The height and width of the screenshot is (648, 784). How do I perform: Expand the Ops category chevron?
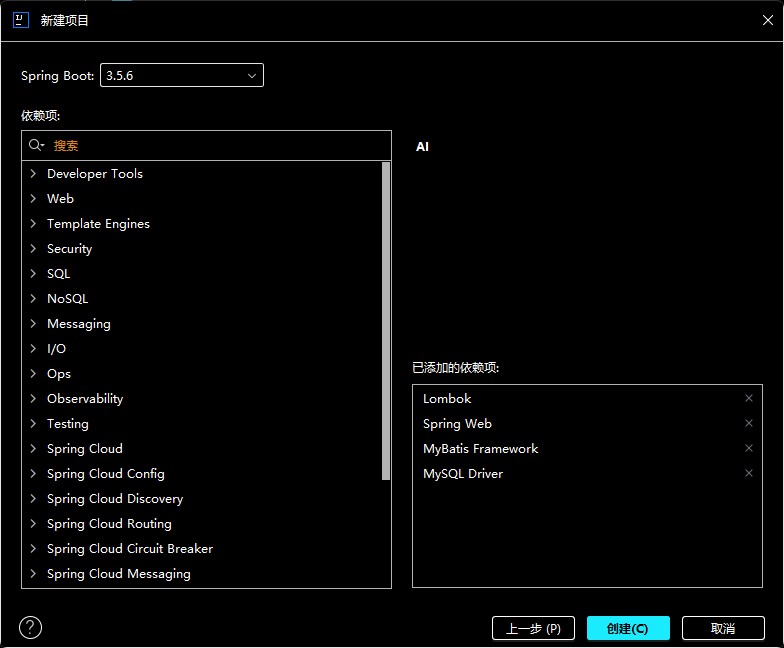[33, 374]
